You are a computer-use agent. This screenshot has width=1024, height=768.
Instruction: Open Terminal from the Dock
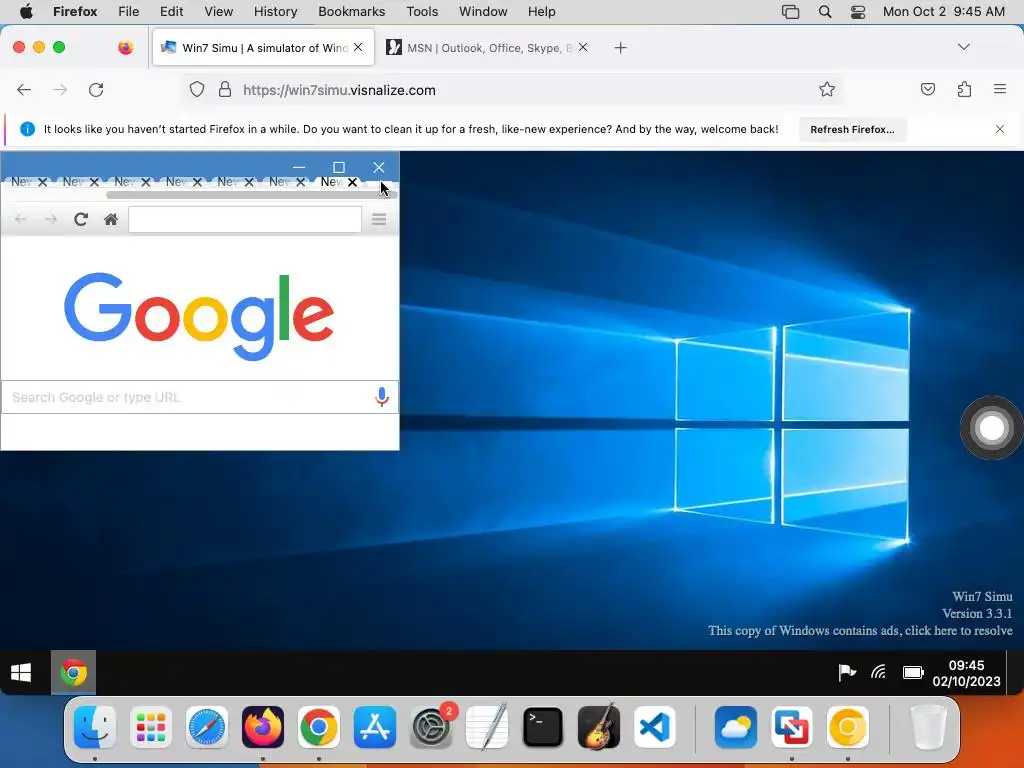pyautogui.click(x=543, y=727)
